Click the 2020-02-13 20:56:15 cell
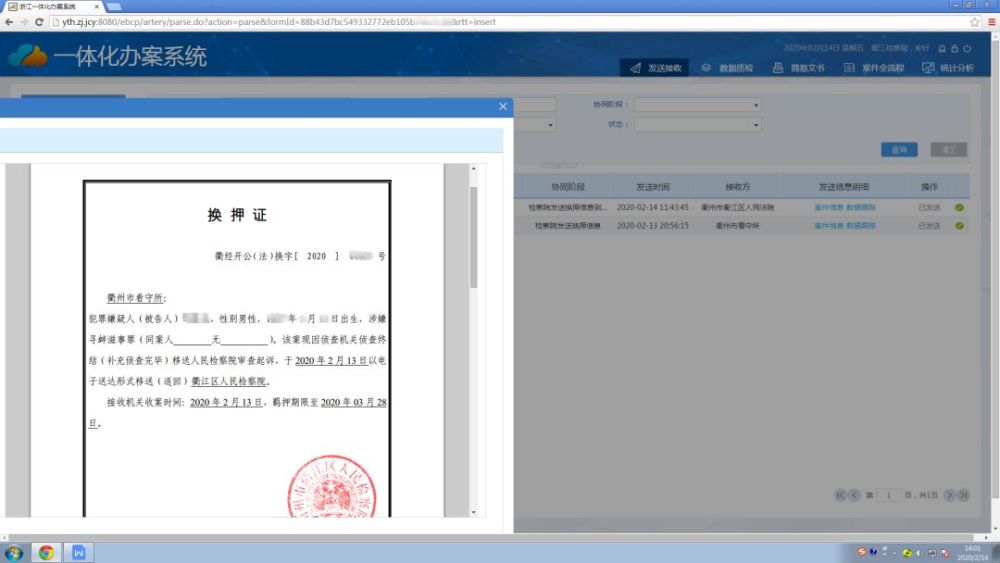The height and width of the screenshot is (563, 1000). coord(652,226)
